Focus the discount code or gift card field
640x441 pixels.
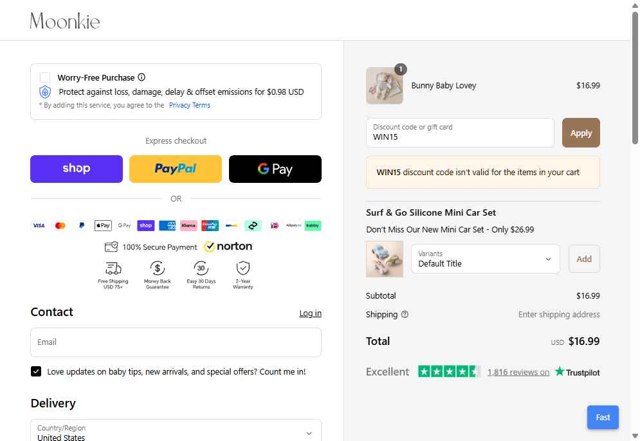(x=460, y=133)
